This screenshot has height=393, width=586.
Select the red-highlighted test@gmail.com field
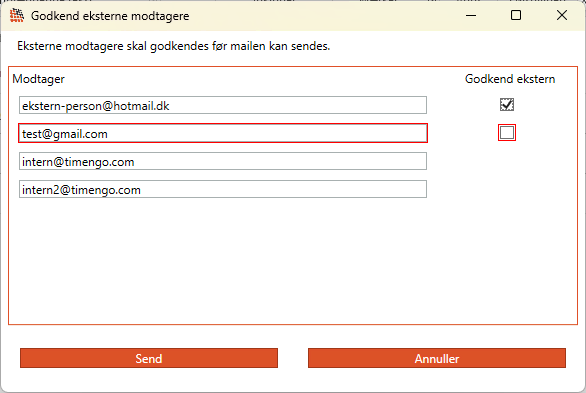point(223,133)
